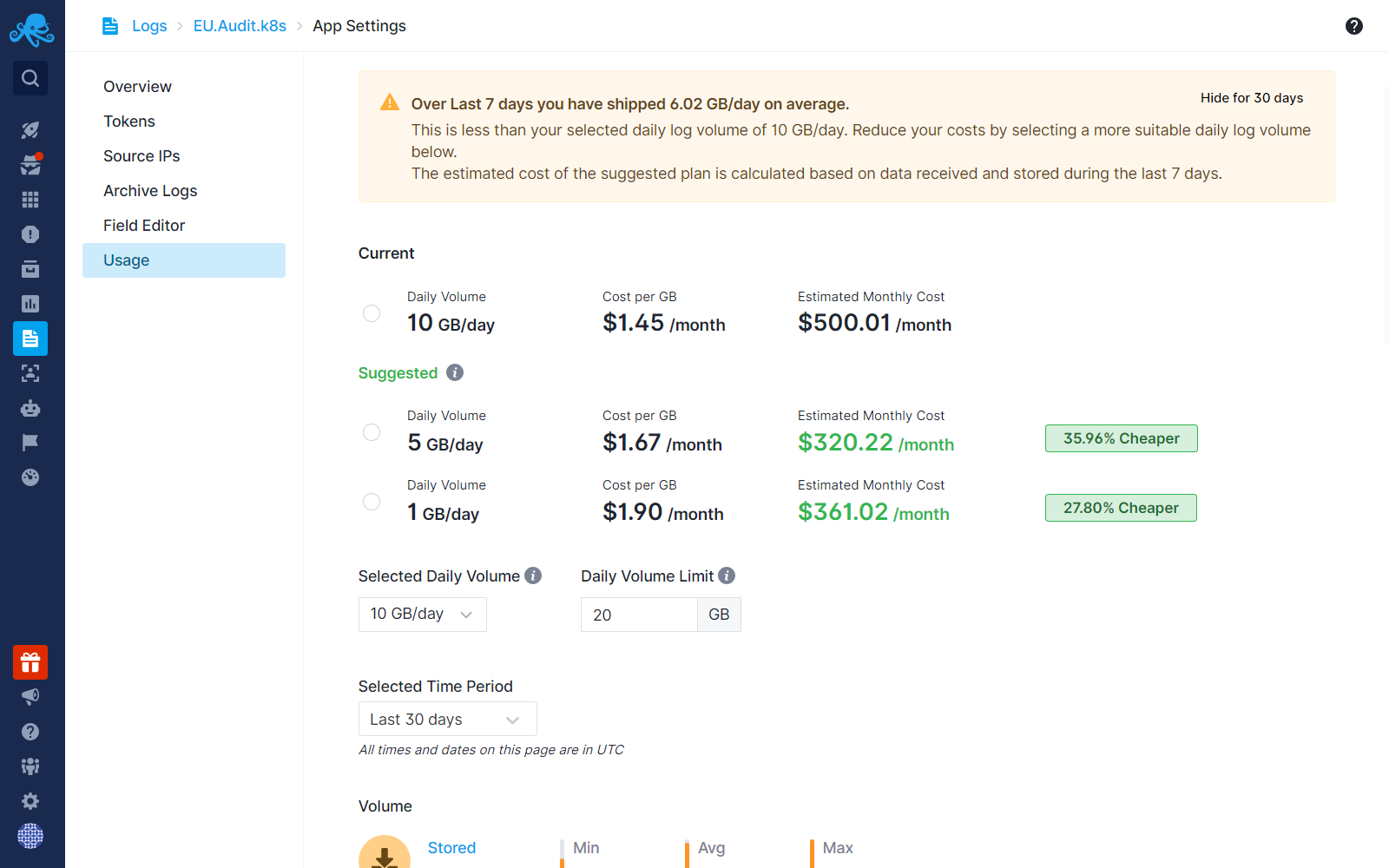
Task: Click the Daily Volume Limit input field
Action: 639,615
